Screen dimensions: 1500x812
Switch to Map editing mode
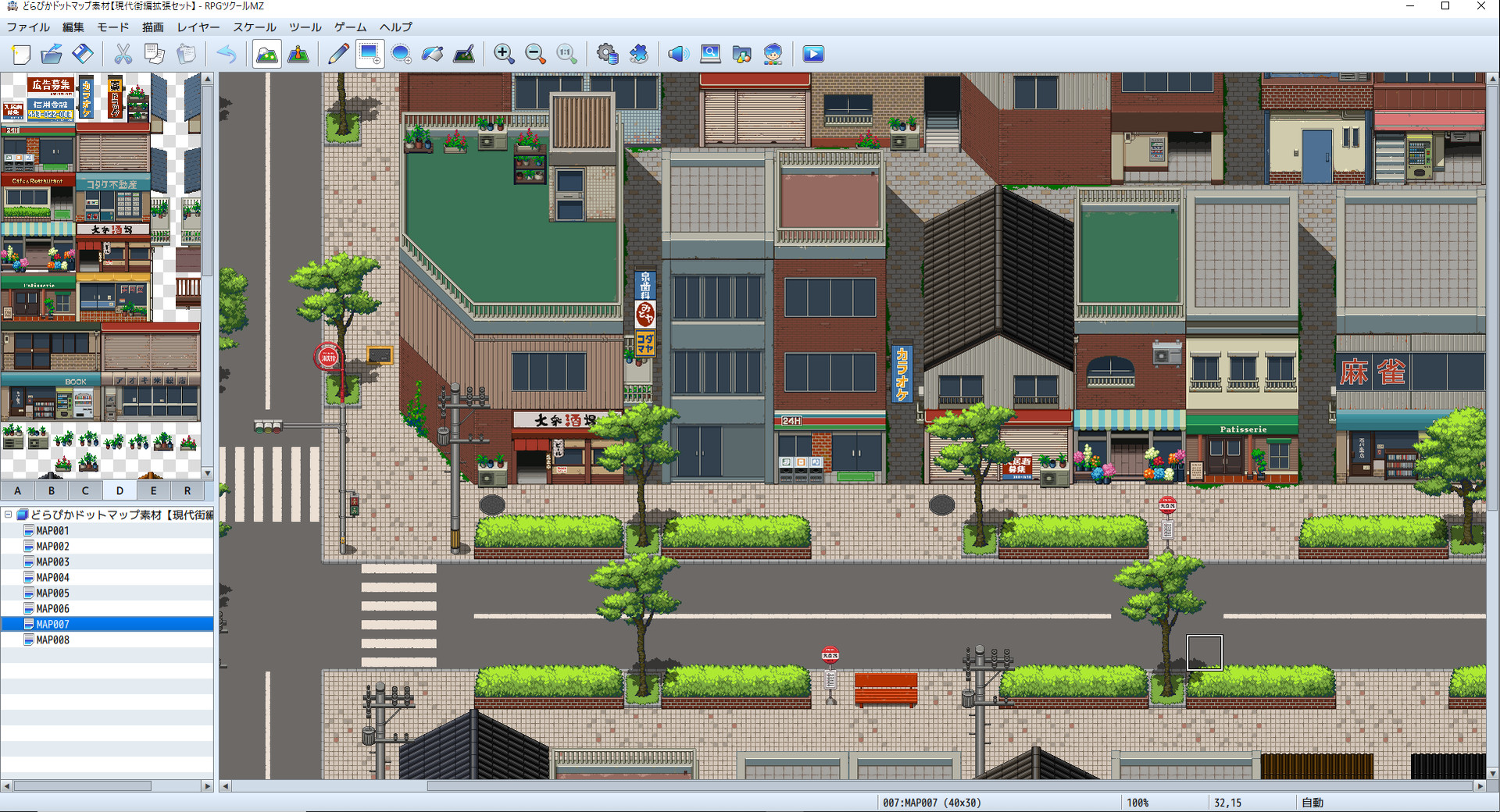click(266, 54)
